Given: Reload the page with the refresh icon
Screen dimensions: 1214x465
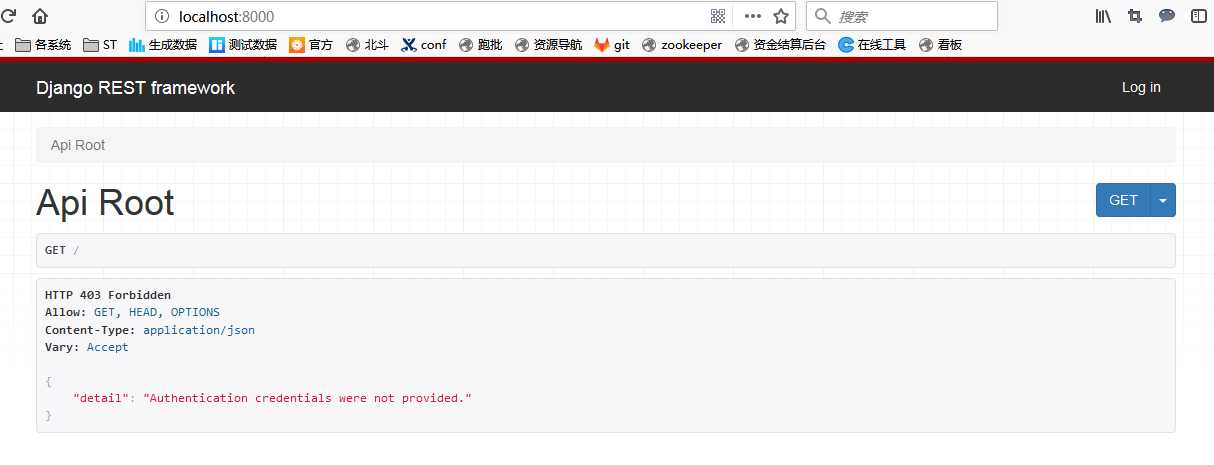Looking at the screenshot, I should [x=8, y=16].
